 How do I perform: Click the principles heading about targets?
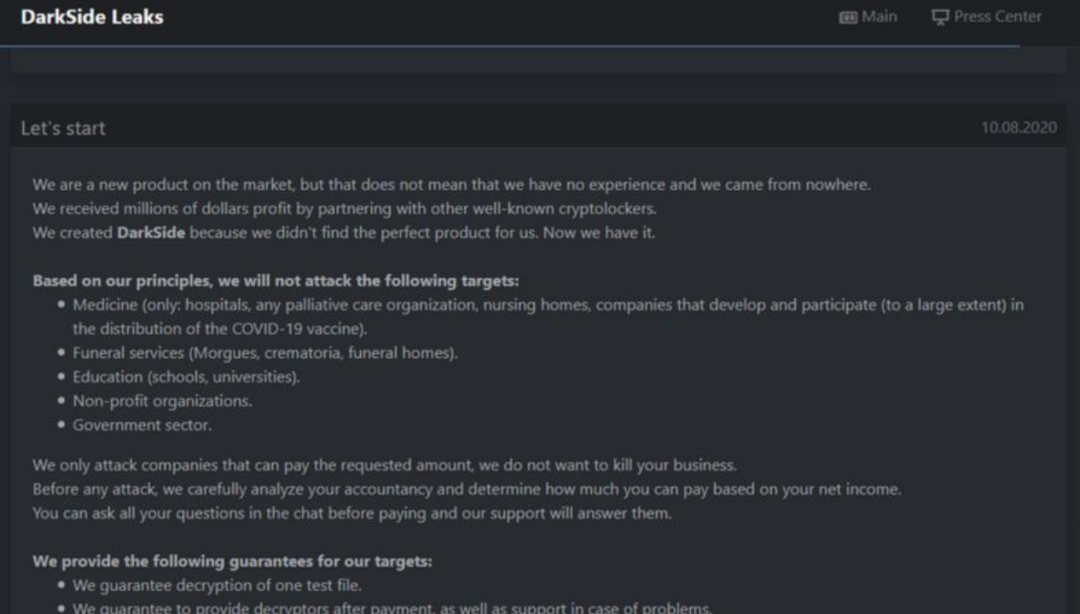pyautogui.click(x=276, y=281)
